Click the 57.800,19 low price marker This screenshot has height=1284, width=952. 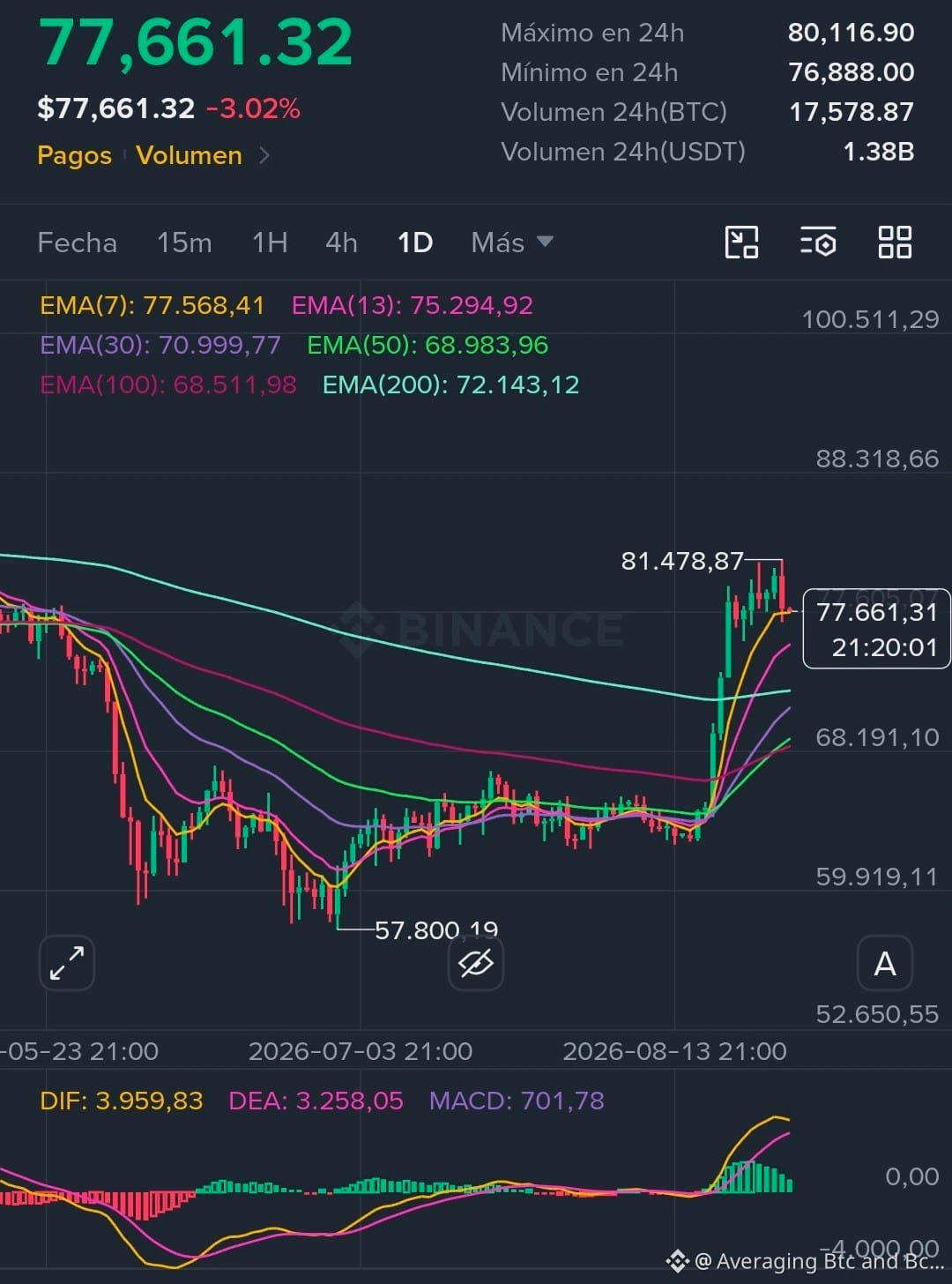(x=436, y=929)
